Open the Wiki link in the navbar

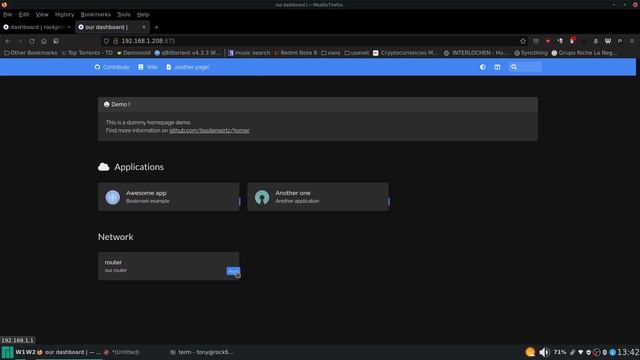(148, 67)
